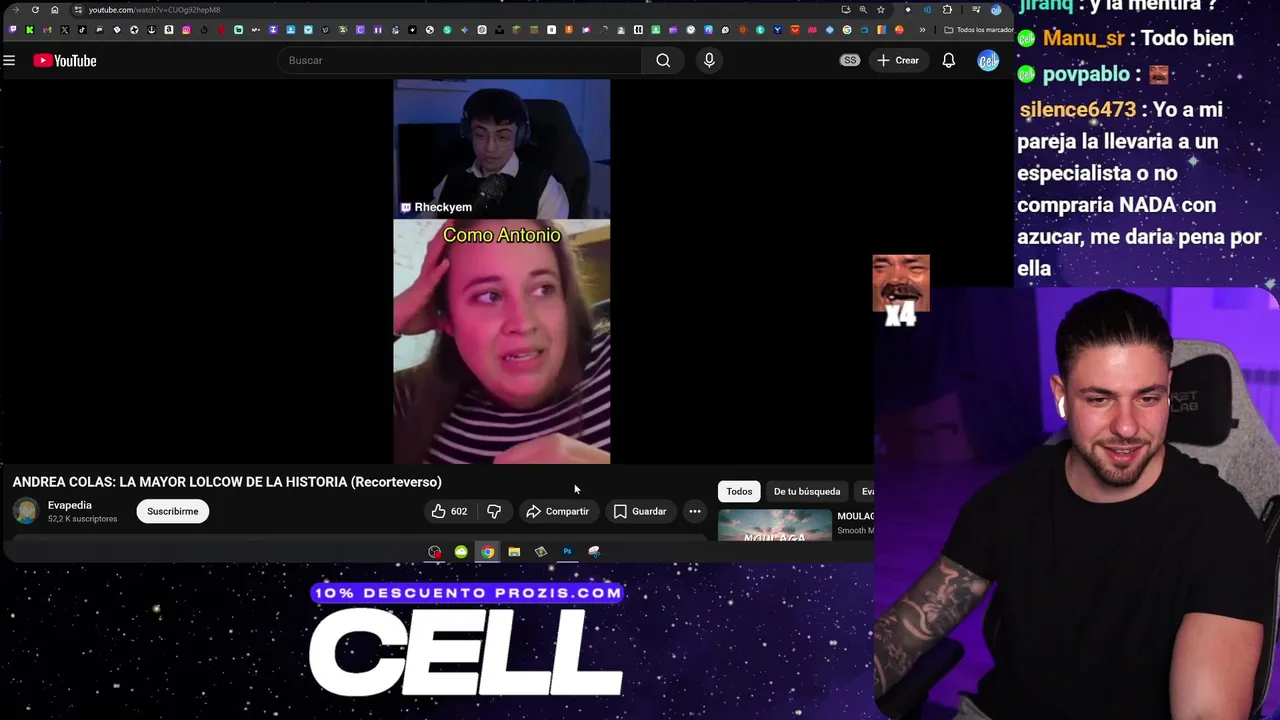Click the Crear button
The height and width of the screenshot is (720, 1280).
click(x=898, y=61)
